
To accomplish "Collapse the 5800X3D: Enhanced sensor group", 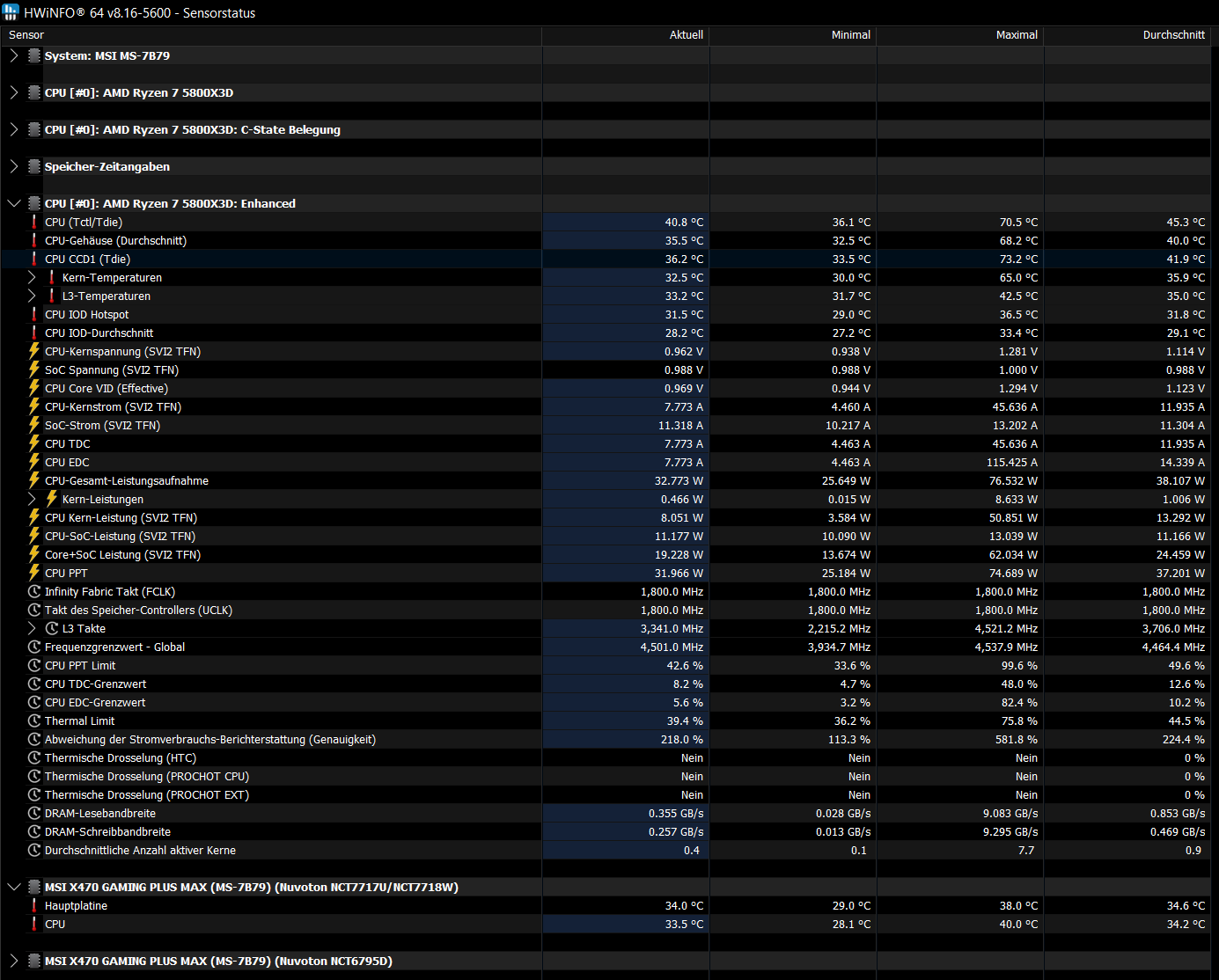I will (13, 203).
